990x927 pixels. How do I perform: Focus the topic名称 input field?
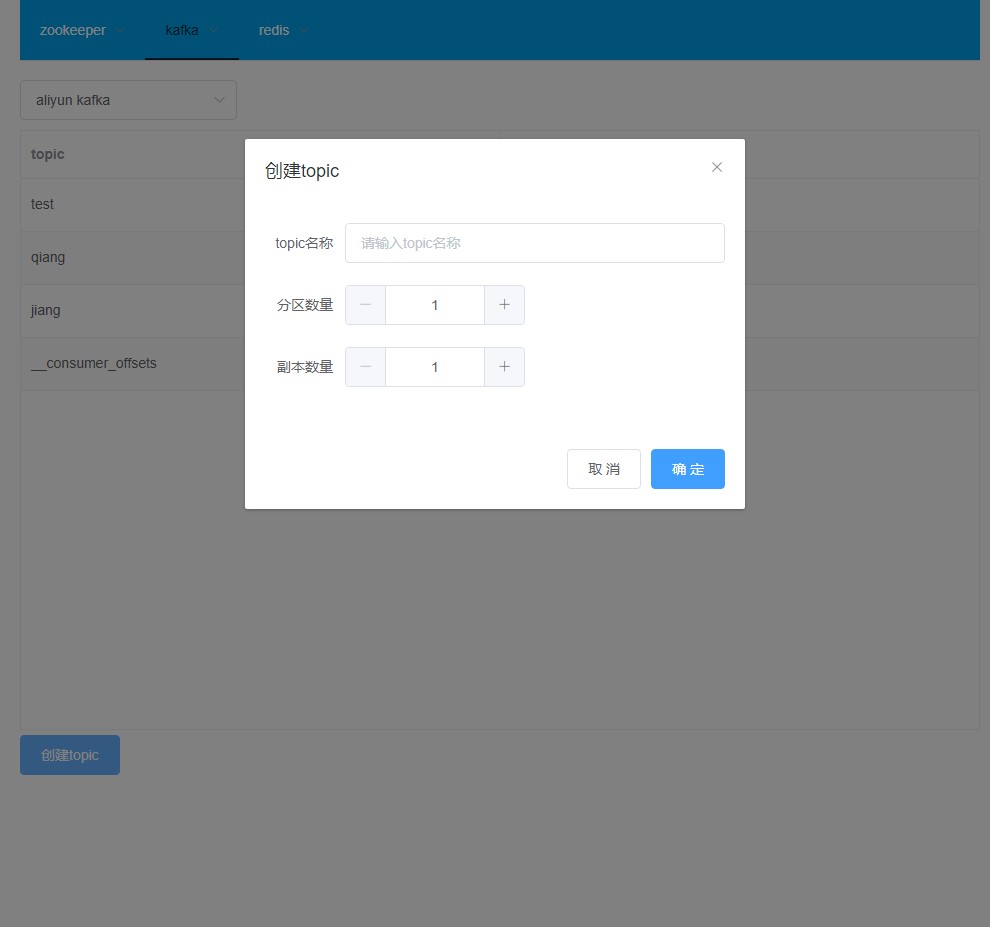[x=535, y=243]
